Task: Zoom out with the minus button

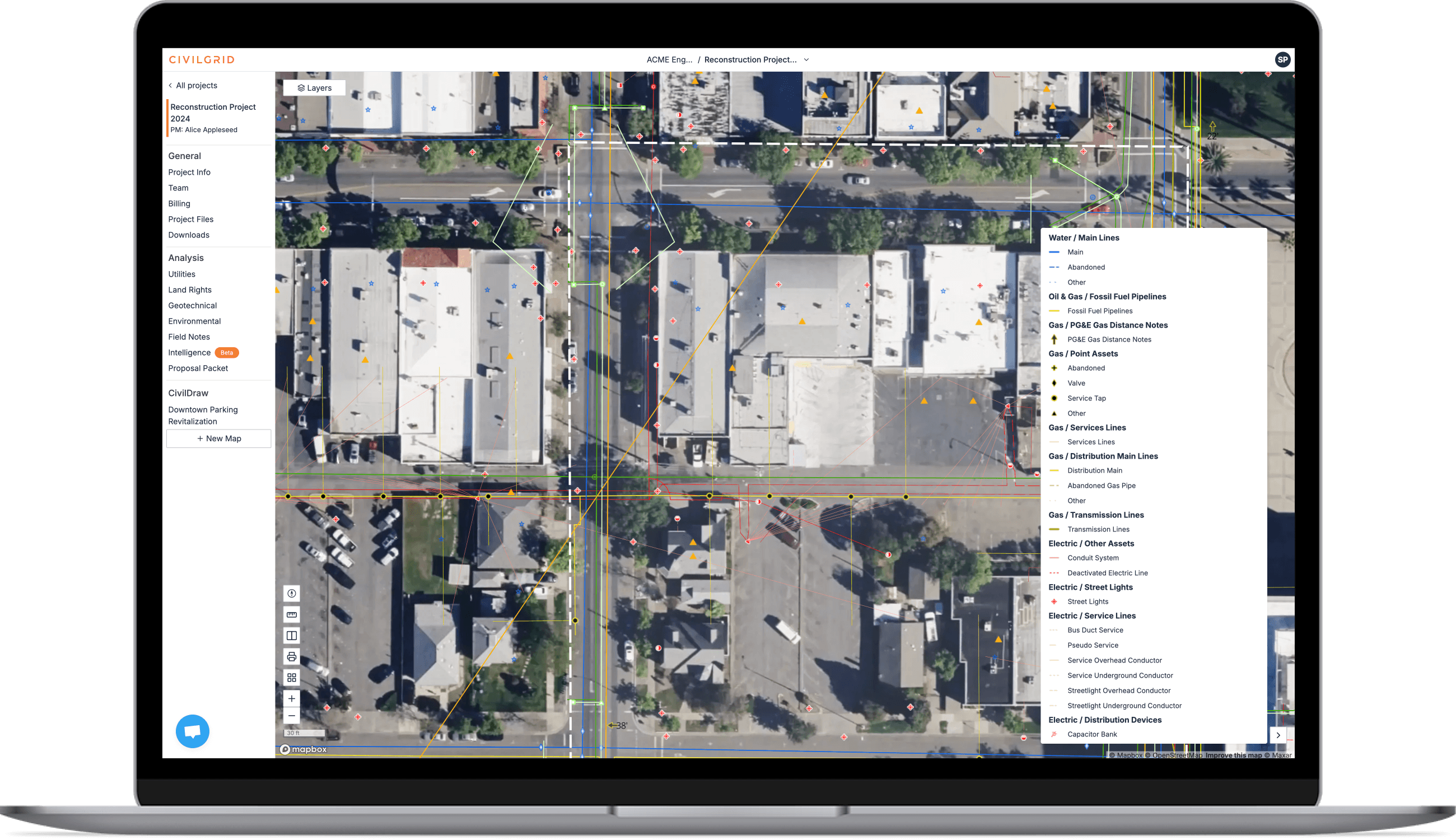Action: pyautogui.click(x=291, y=716)
